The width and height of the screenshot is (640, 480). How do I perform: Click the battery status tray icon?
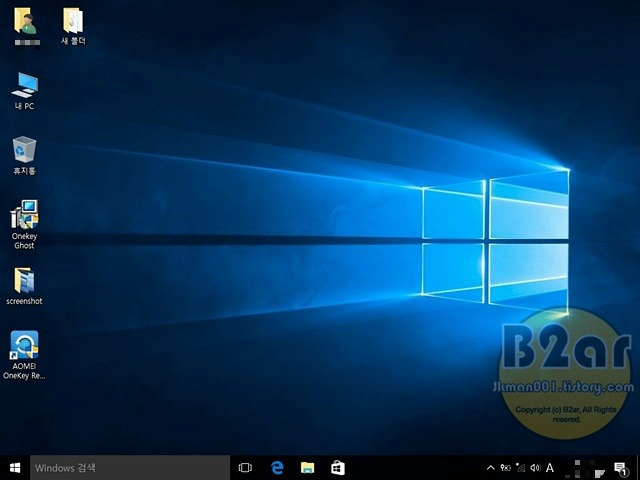(505, 468)
